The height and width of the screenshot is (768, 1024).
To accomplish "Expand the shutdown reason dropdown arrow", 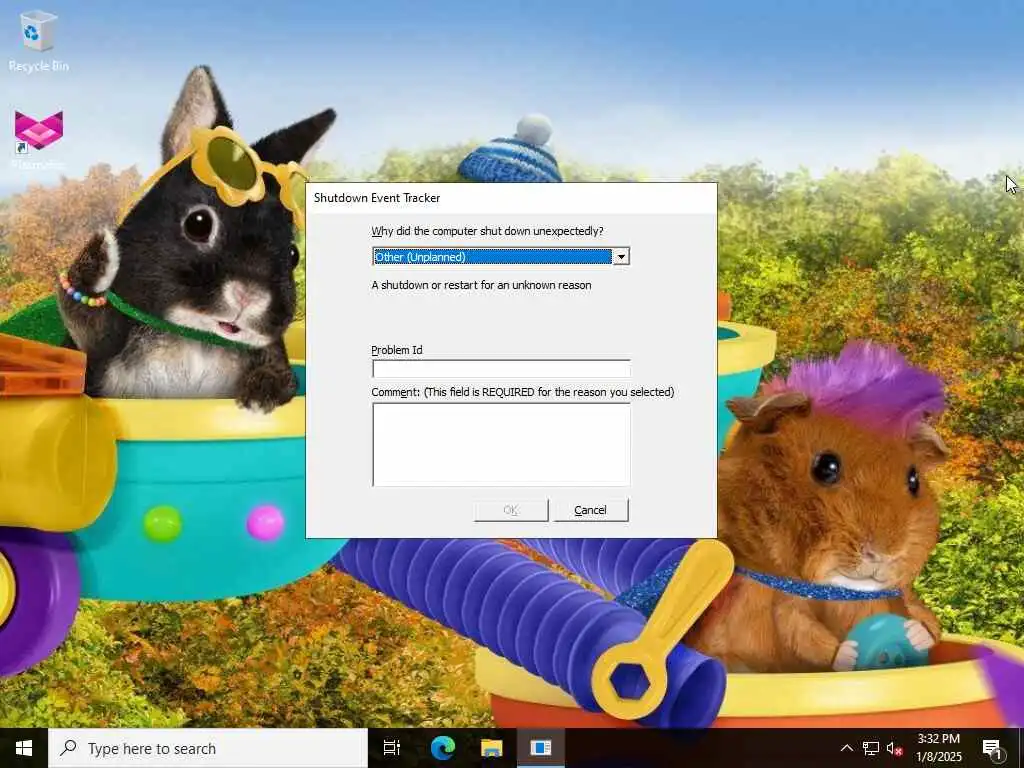I will [x=621, y=257].
